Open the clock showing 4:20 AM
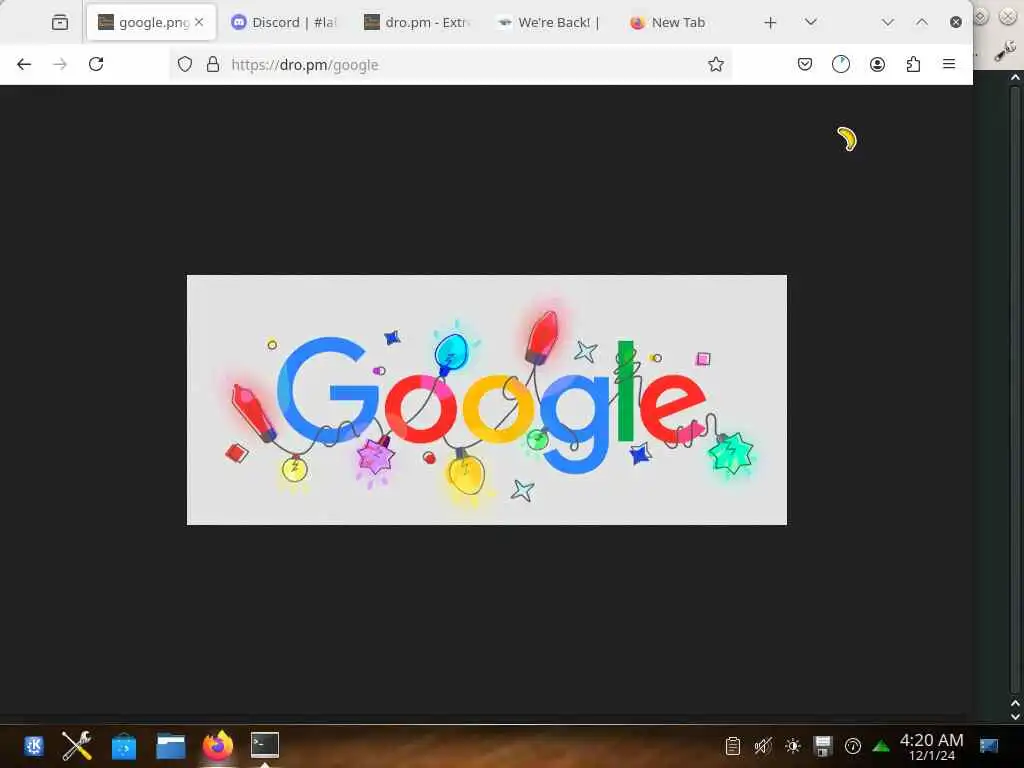 pos(931,746)
